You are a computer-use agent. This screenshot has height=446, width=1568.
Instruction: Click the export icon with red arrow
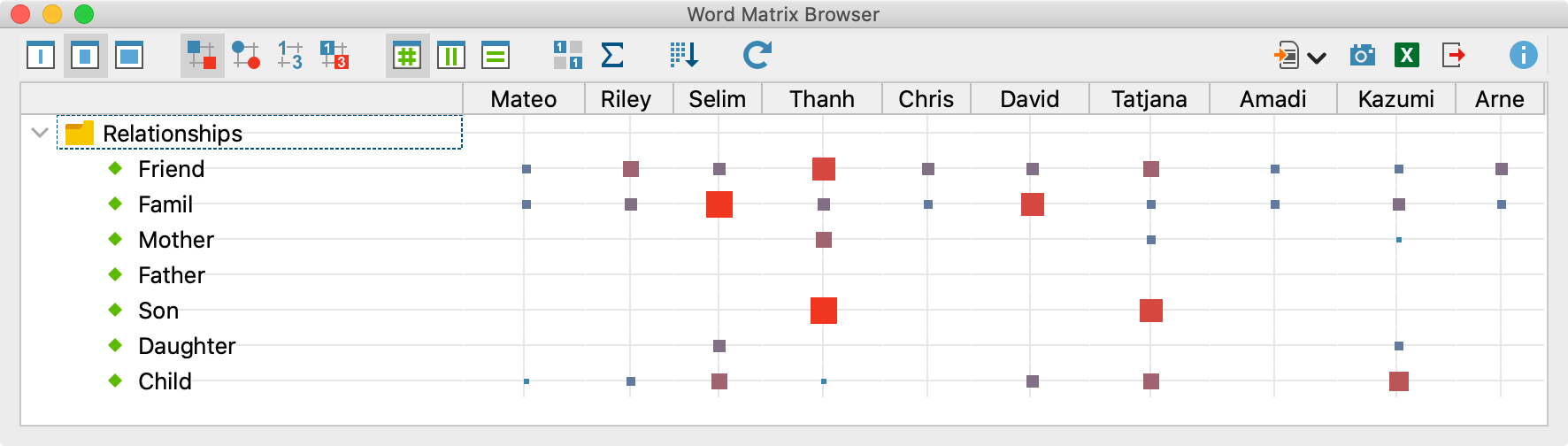1453,56
